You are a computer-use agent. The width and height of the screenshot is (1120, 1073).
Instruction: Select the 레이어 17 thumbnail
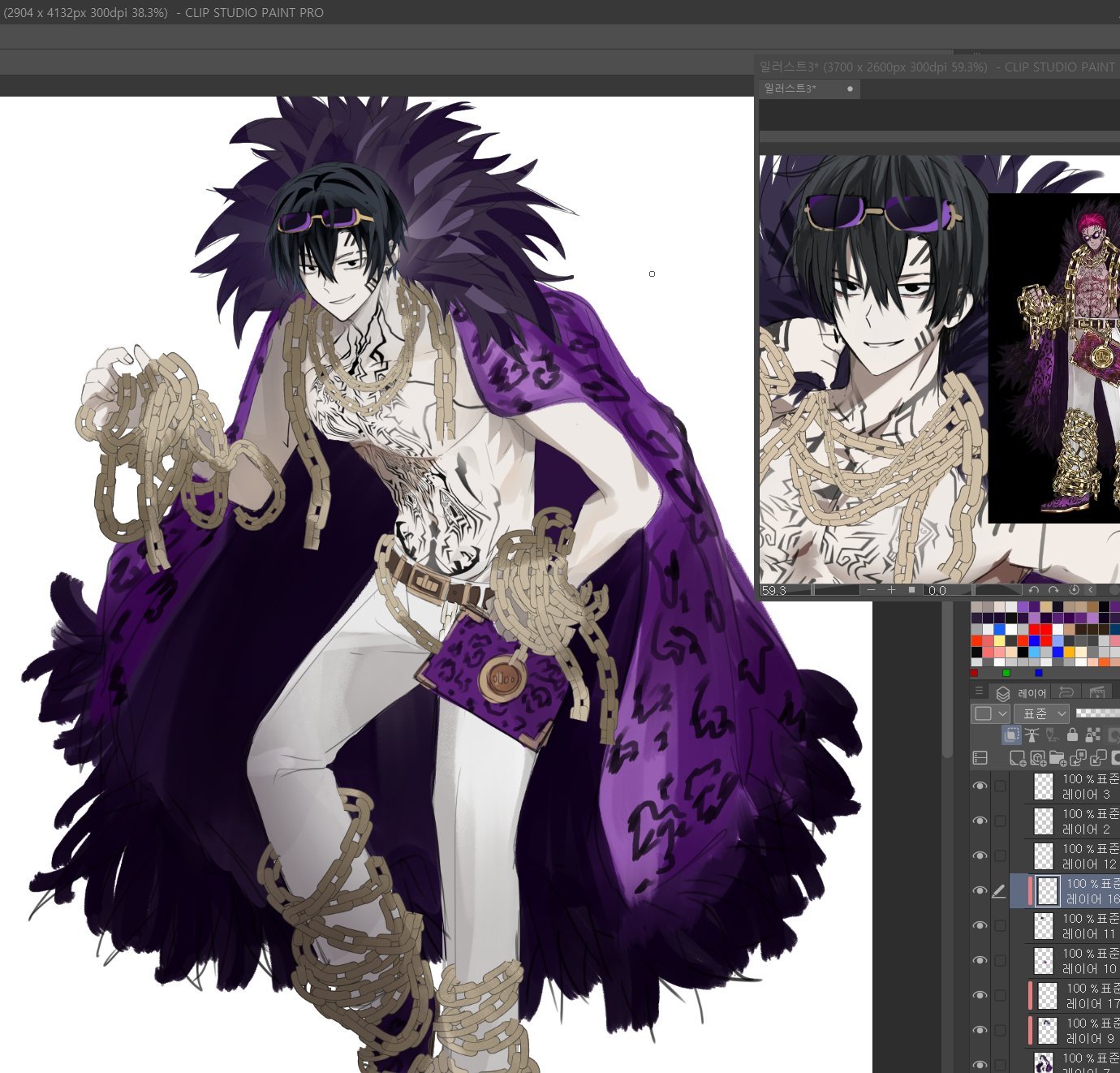1048,995
